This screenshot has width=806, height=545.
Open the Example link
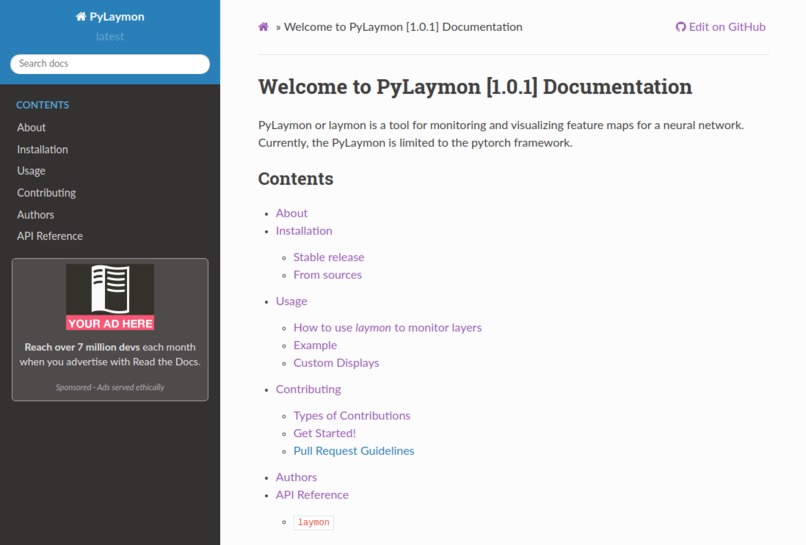[x=315, y=346]
